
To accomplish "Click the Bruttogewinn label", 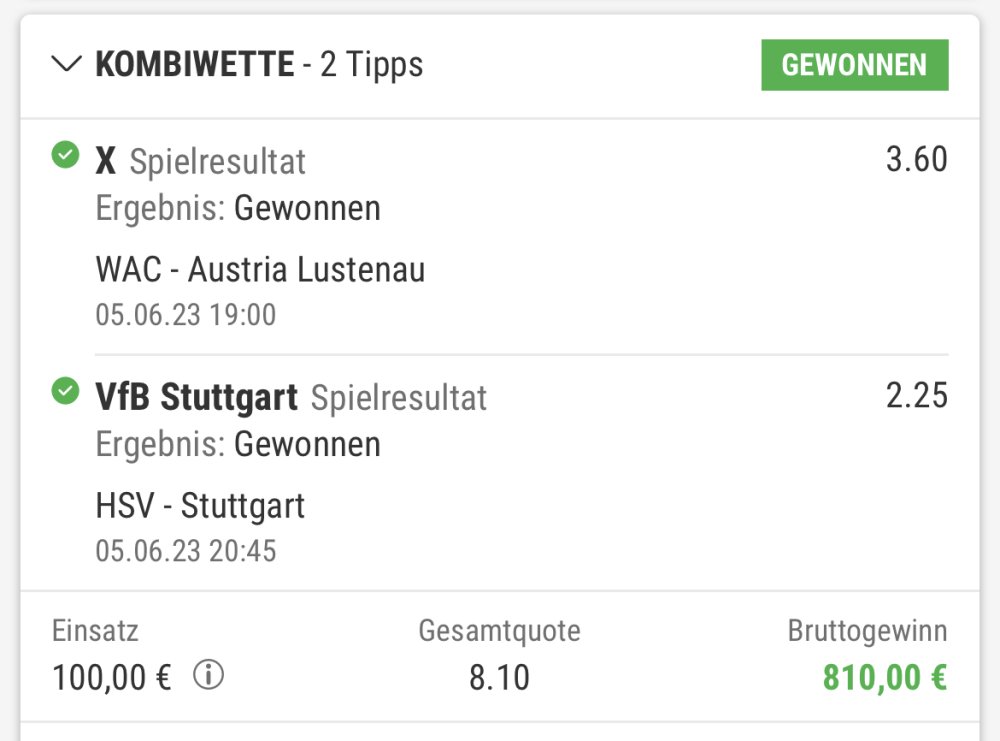I will click(867, 631).
